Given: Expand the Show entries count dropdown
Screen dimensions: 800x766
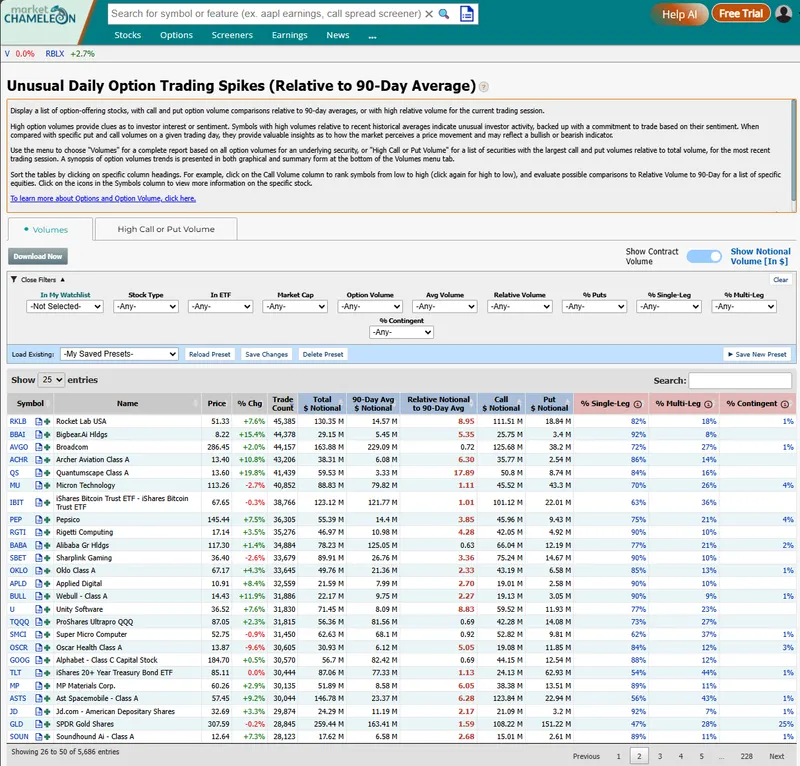Looking at the screenshot, I should click(51, 380).
